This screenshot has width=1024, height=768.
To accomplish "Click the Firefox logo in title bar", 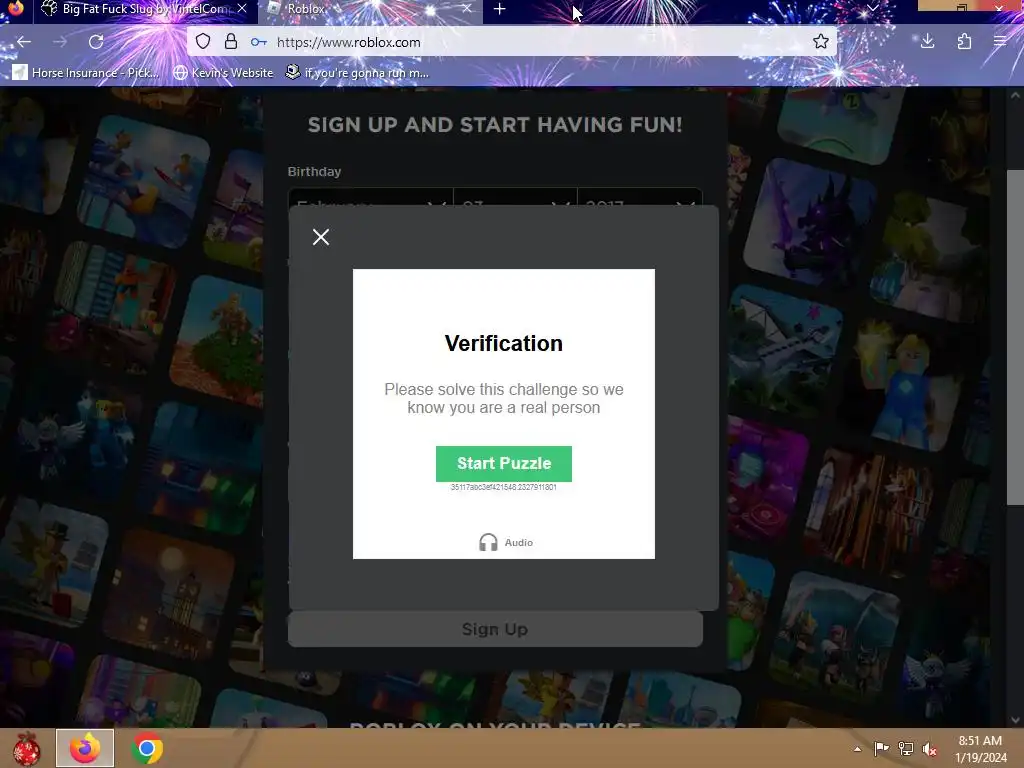I will pyautogui.click(x=14, y=8).
